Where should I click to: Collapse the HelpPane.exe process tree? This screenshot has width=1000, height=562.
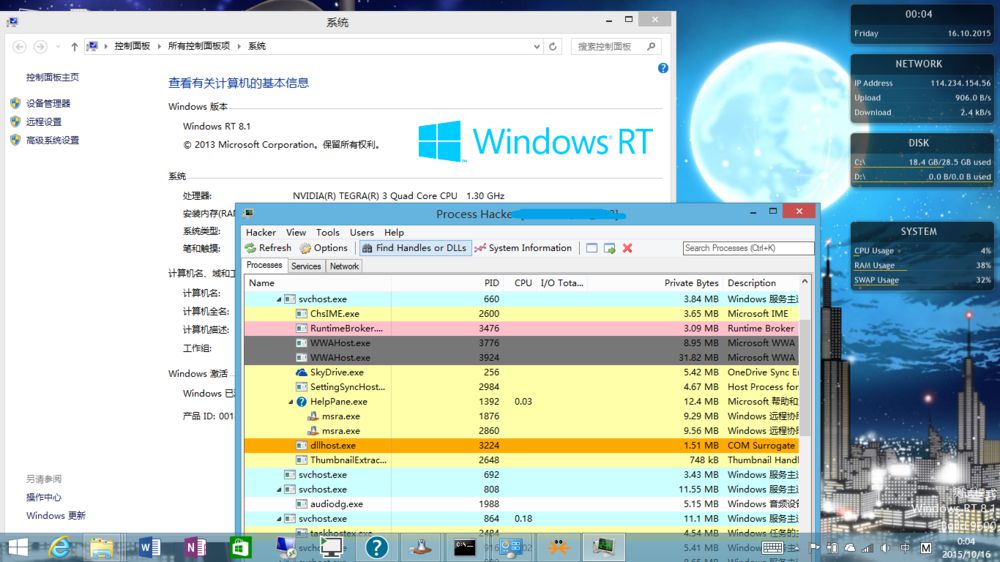291,402
